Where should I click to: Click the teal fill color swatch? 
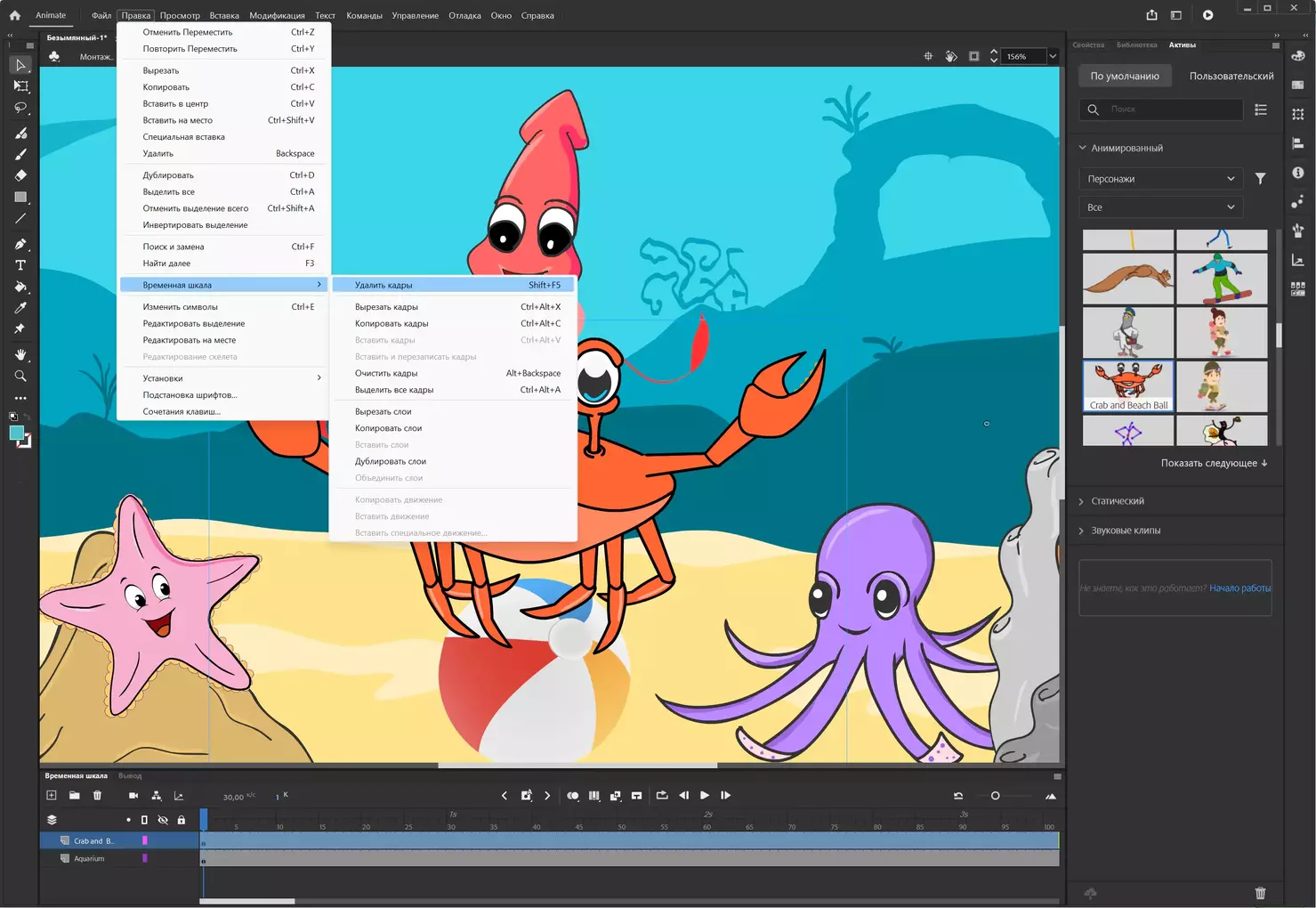pos(17,433)
